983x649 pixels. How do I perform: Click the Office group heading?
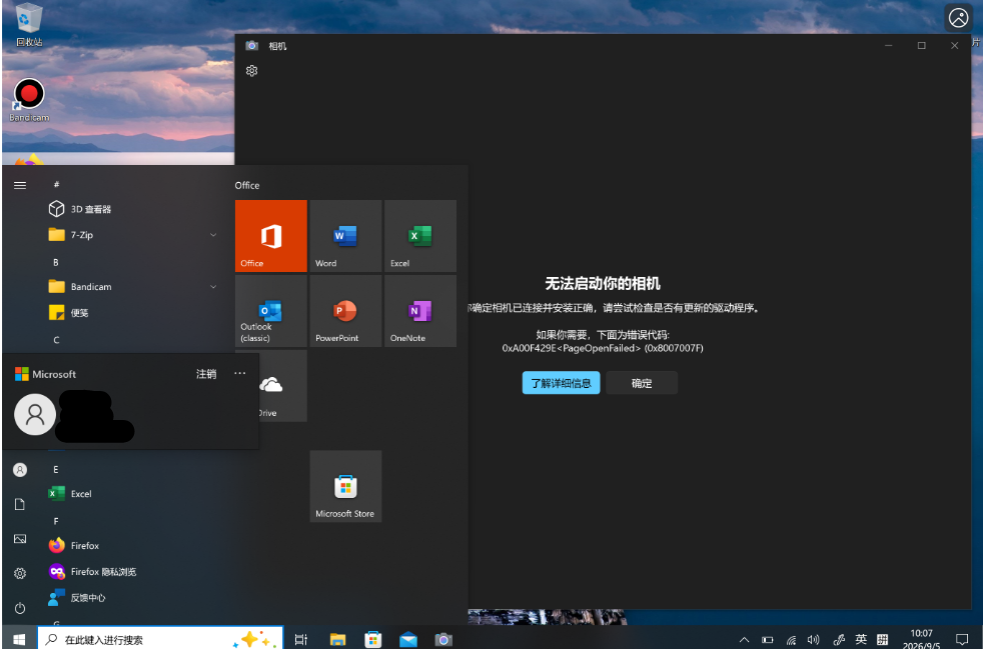[x=247, y=185]
